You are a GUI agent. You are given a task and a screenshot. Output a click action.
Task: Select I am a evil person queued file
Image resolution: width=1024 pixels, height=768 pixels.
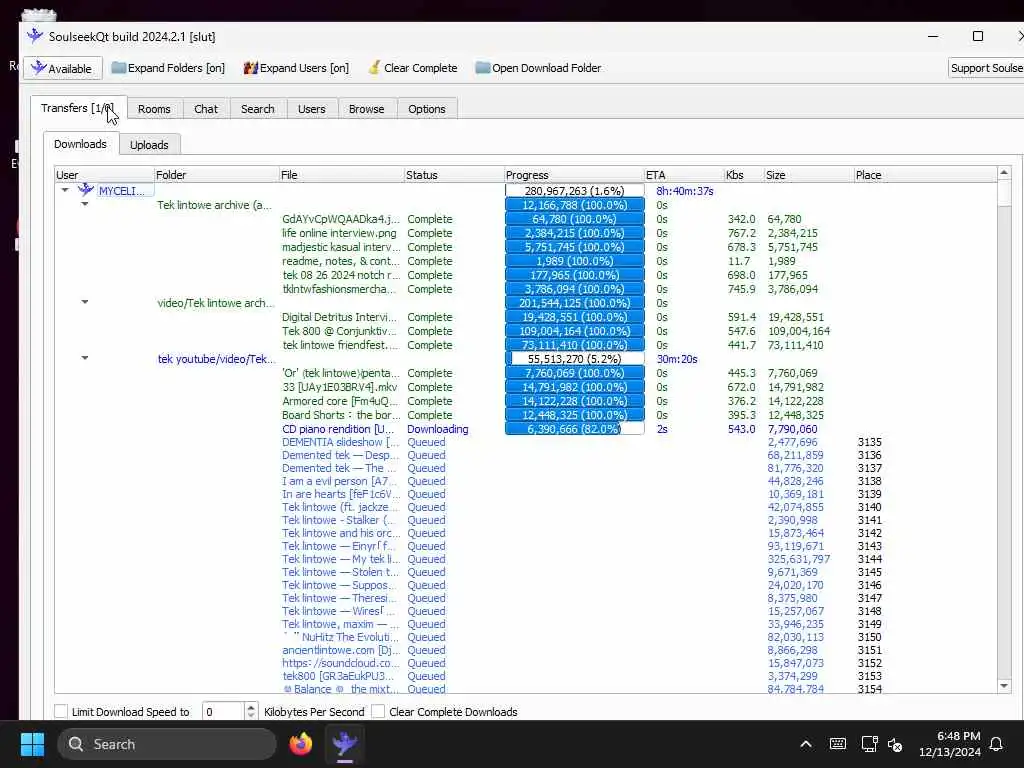tap(340, 481)
